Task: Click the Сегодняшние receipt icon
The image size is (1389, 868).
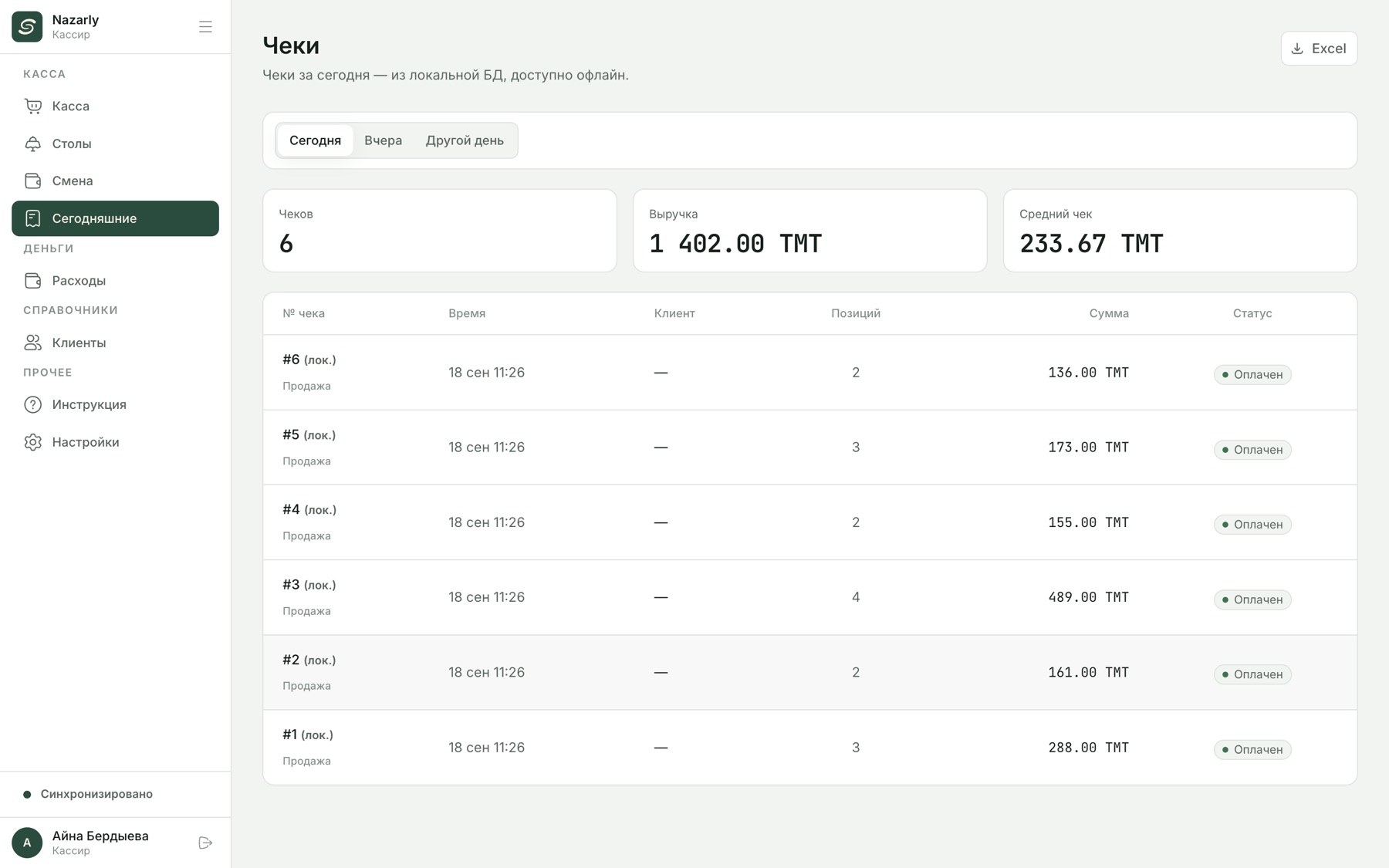Action: [x=32, y=218]
